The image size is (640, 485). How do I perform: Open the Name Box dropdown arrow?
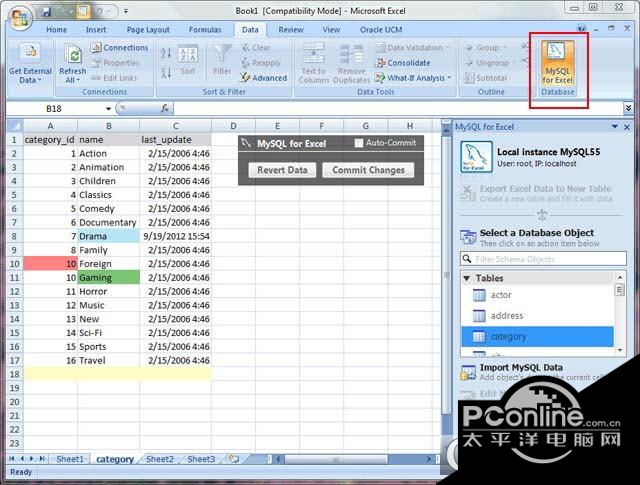(108, 109)
